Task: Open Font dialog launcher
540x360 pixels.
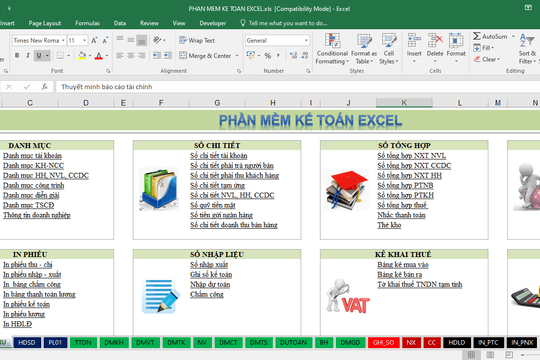Action: click(x=108, y=71)
